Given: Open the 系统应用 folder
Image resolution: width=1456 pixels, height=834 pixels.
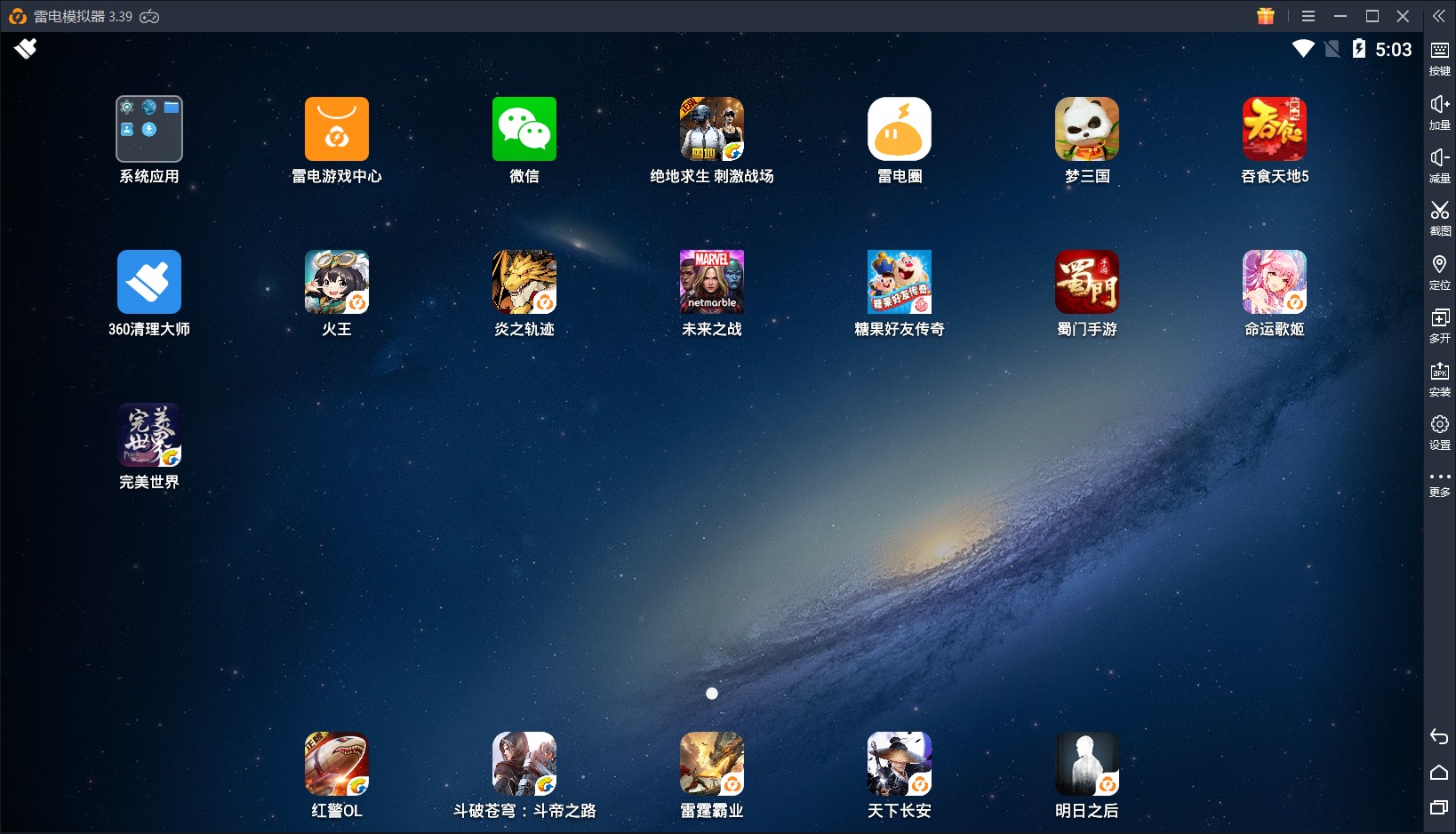Looking at the screenshot, I should pos(149,130).
